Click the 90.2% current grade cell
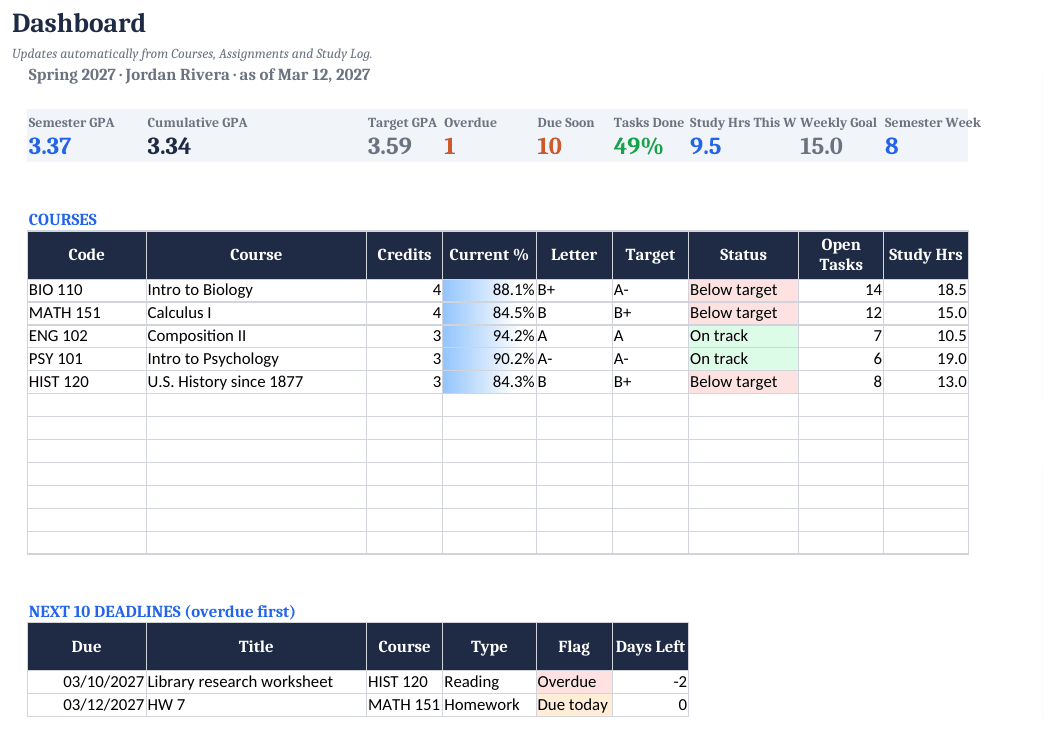Viewport: 1055px width, 730px height. tap(489, 359)
